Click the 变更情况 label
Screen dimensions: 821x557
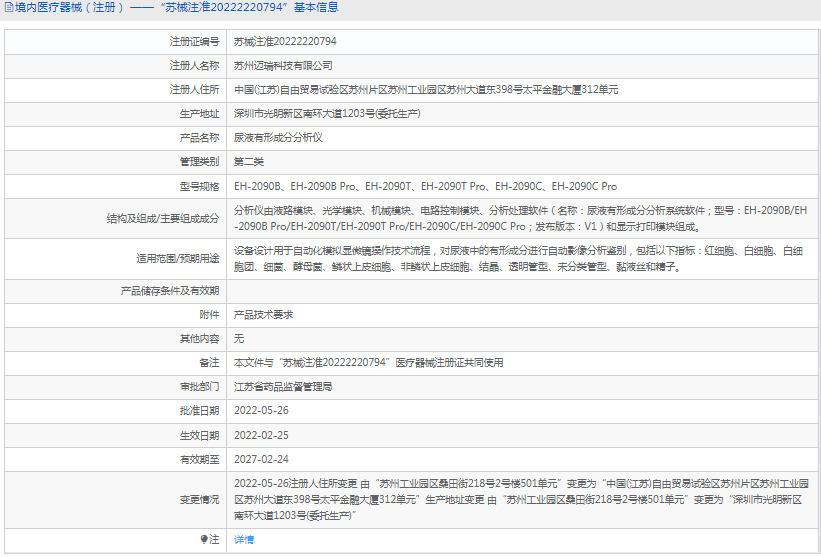pyautogui.click(x=199, y=500)
